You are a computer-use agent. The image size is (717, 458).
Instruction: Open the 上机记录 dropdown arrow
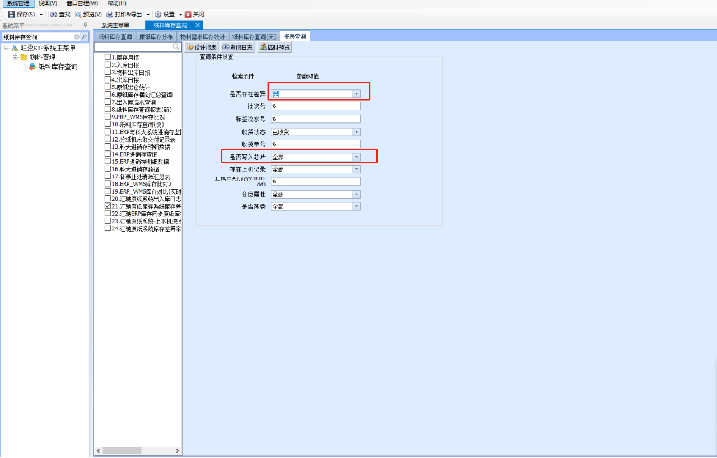coord(356,169)
